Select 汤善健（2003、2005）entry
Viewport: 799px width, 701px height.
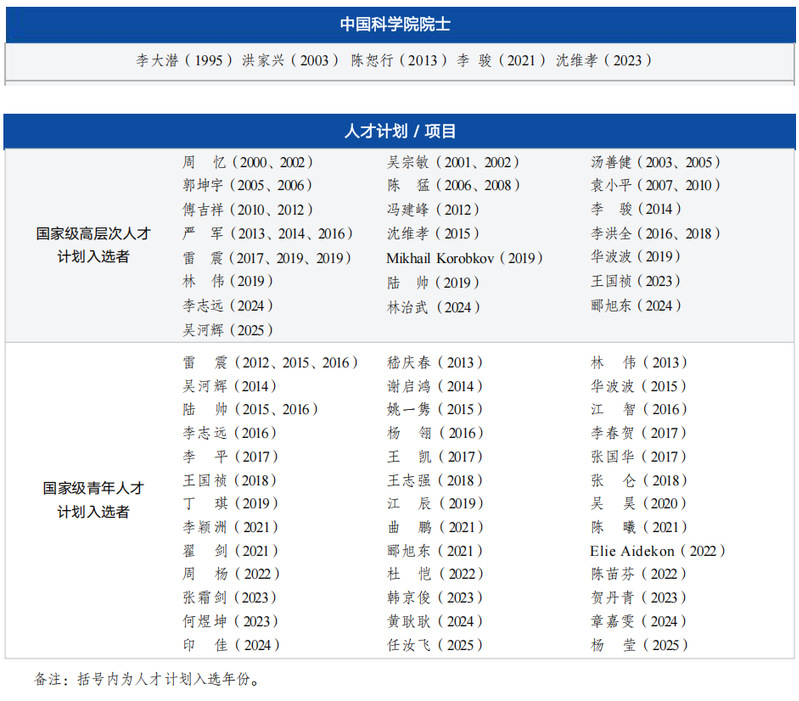(x=656, y=162)
